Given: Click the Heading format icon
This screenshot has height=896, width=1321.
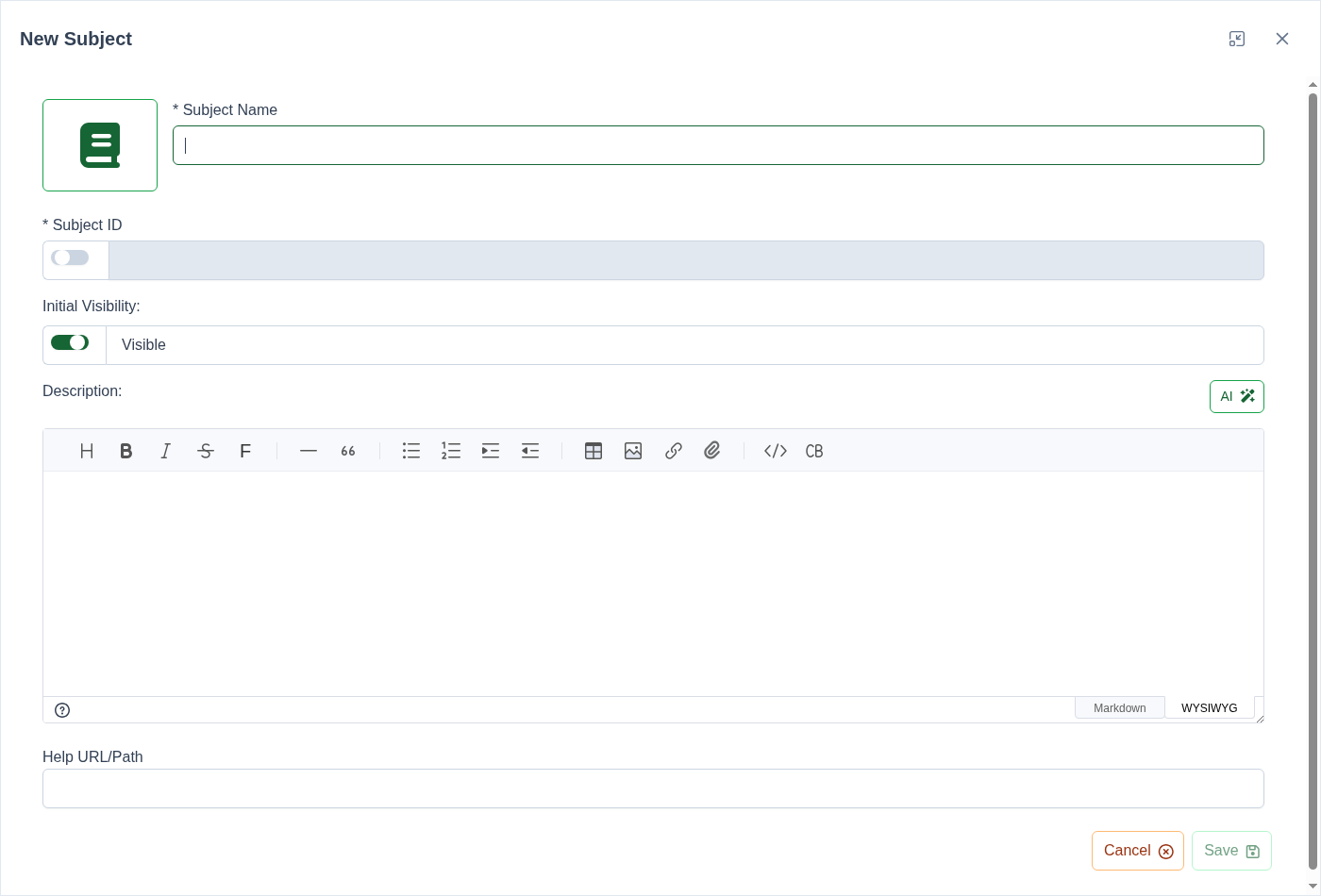Looking at the screenshot, I should click(87, 451).
